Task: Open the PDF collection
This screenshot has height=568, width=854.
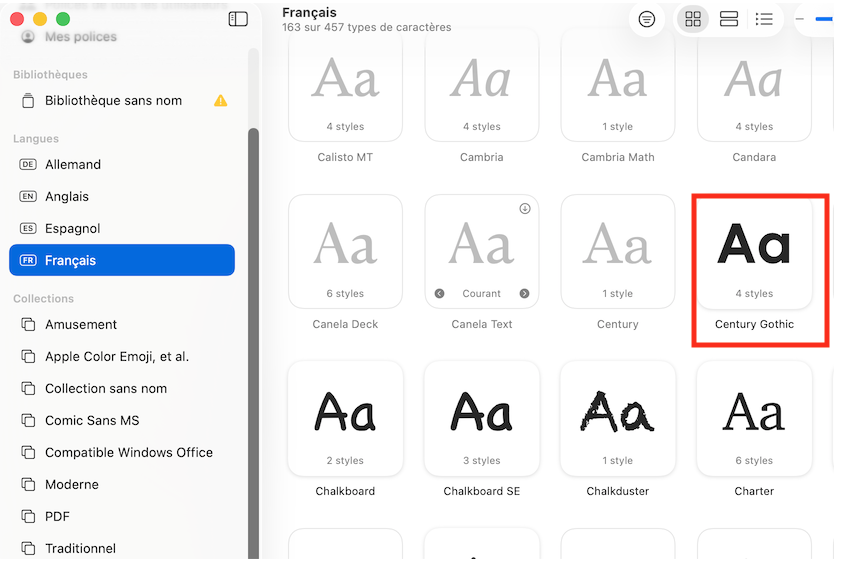Action: (122, 517)
